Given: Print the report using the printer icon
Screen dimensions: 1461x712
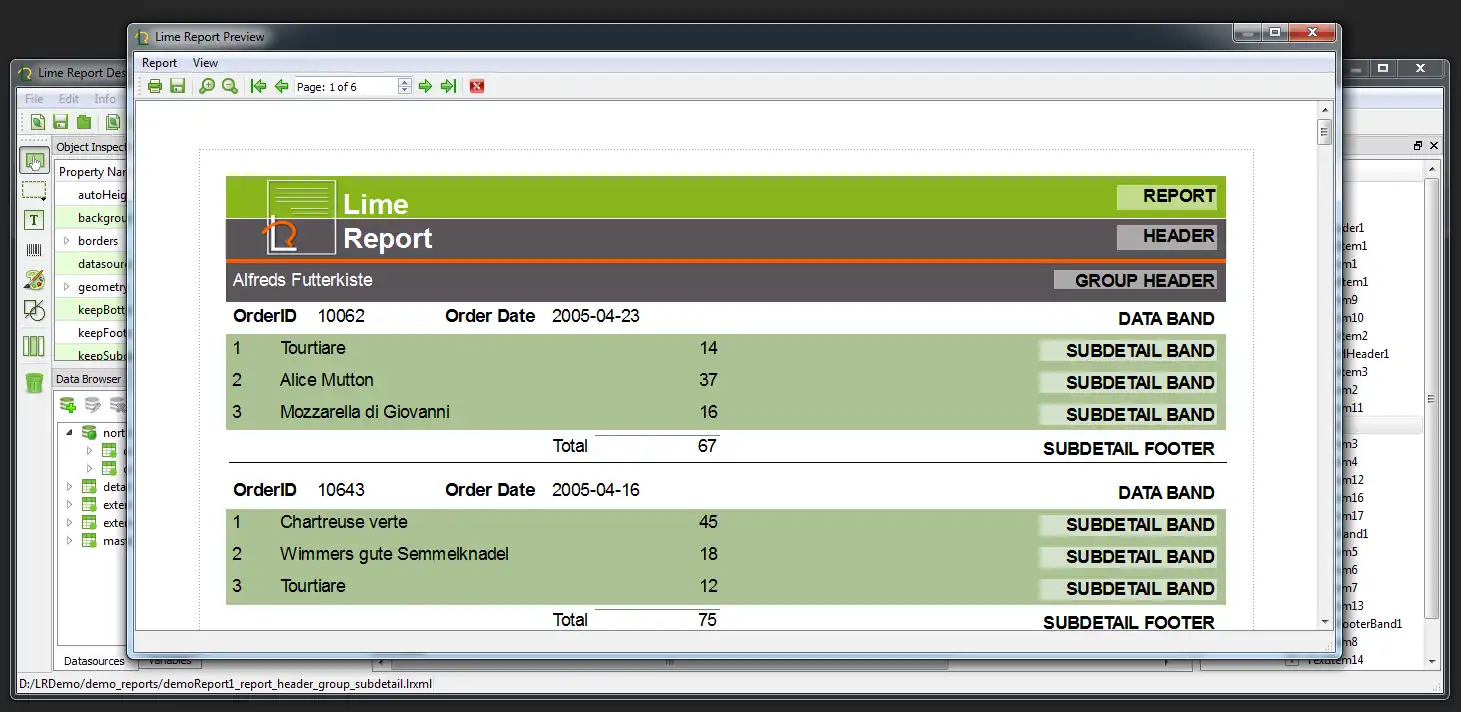Looking at the screenshot, I should pyautogui.click(x=155, y=86).
